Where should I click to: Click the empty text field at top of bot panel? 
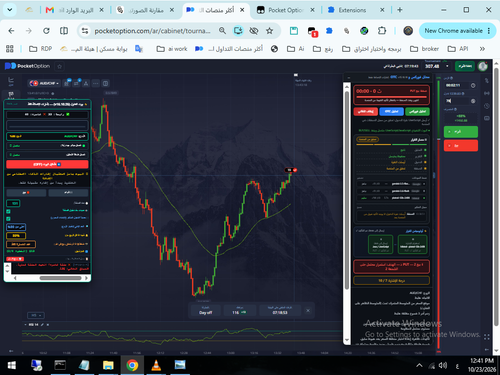(x=47, y=126)
